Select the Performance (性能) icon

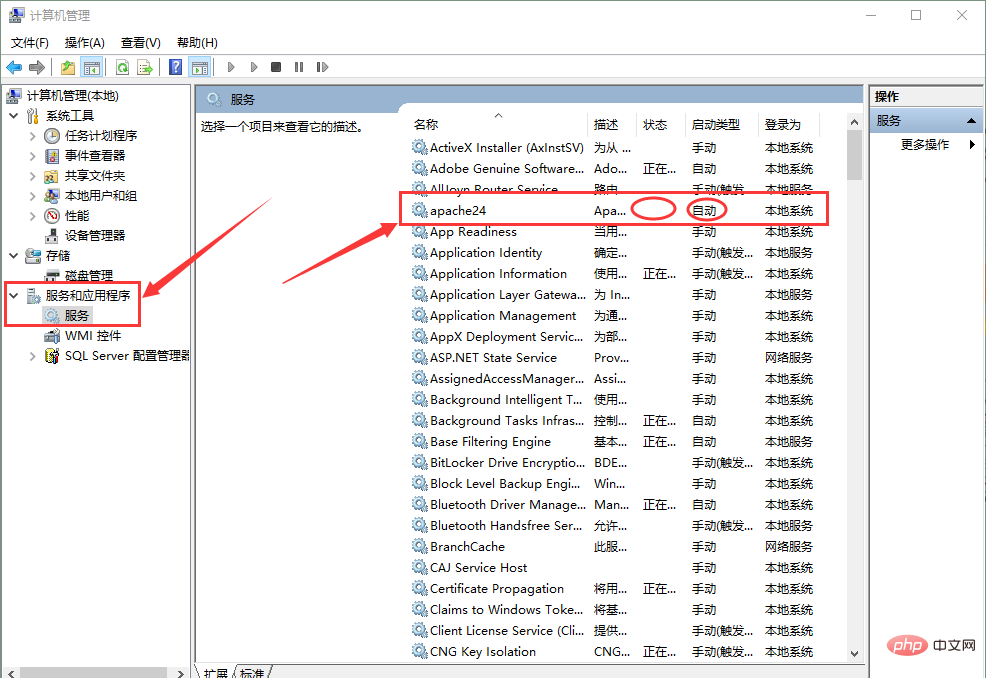point(52,216)
